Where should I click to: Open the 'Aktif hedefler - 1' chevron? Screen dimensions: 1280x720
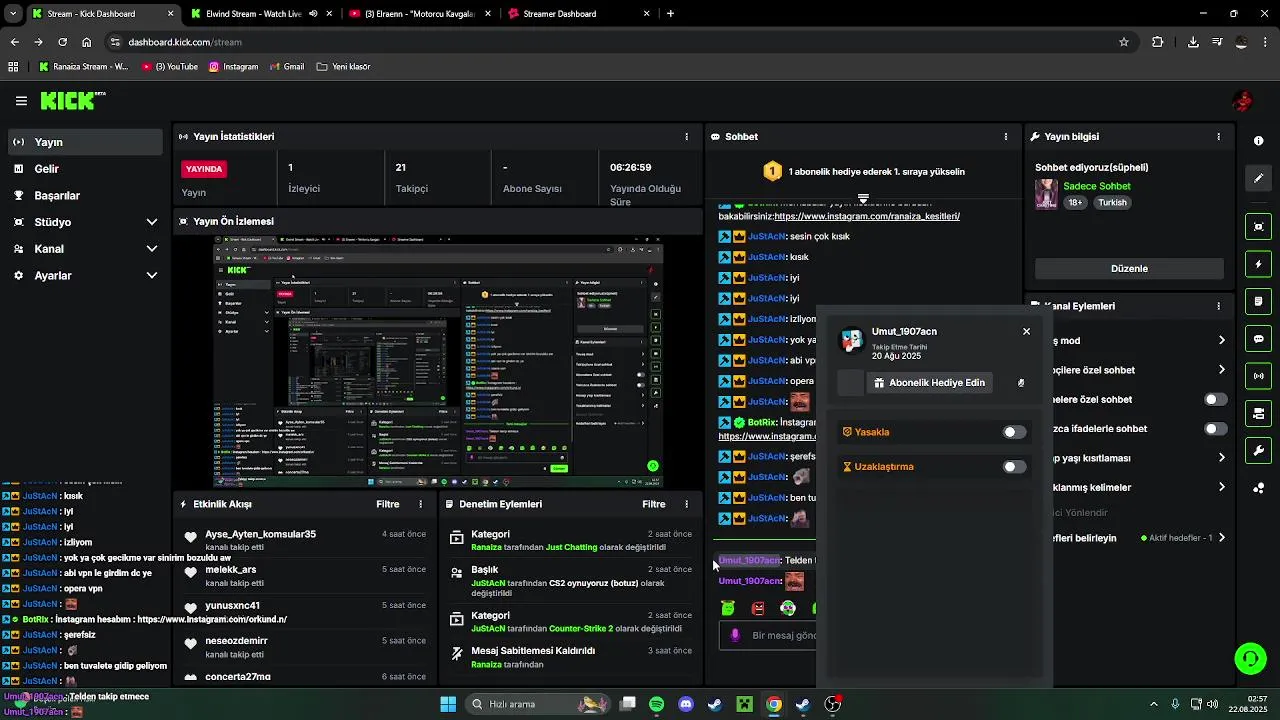(1221, 538)
